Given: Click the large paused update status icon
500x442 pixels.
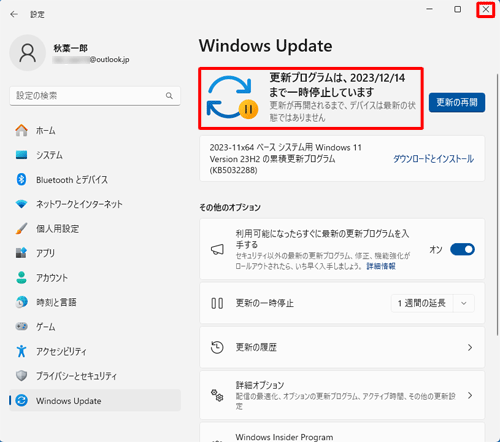Looking at the screenshot, I should (232, 97).
